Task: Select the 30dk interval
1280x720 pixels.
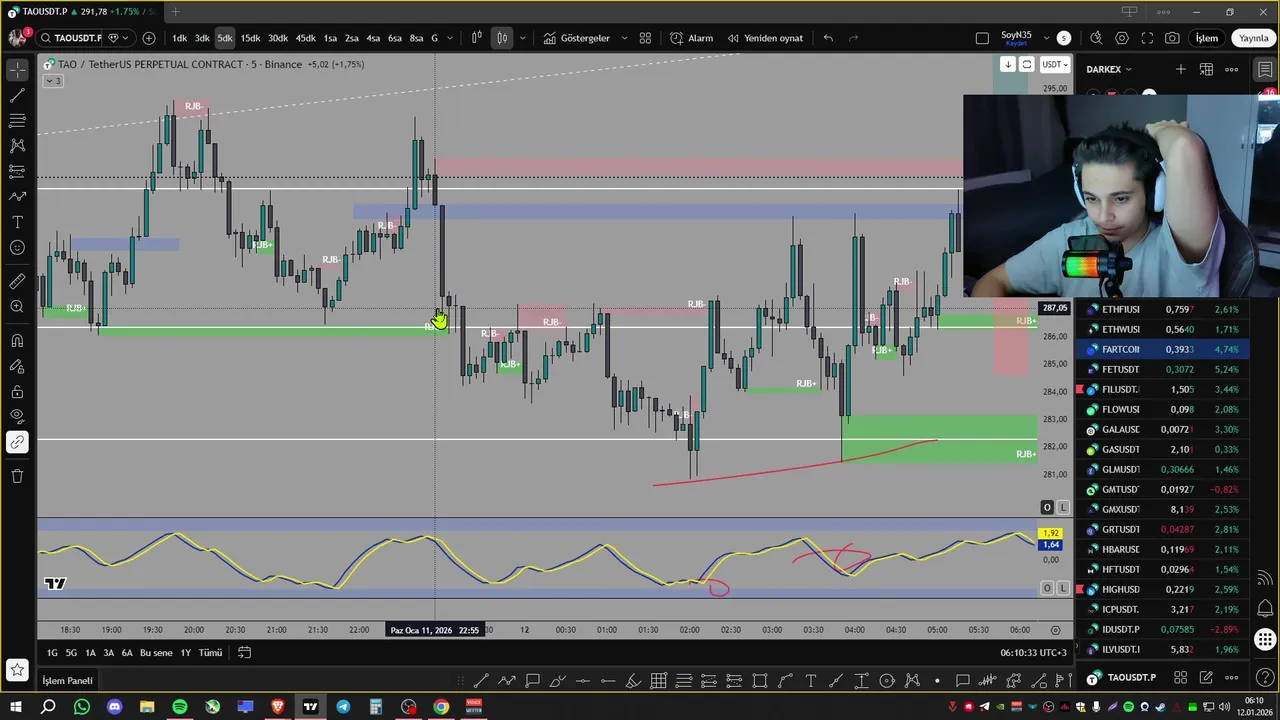Action: 278,38
